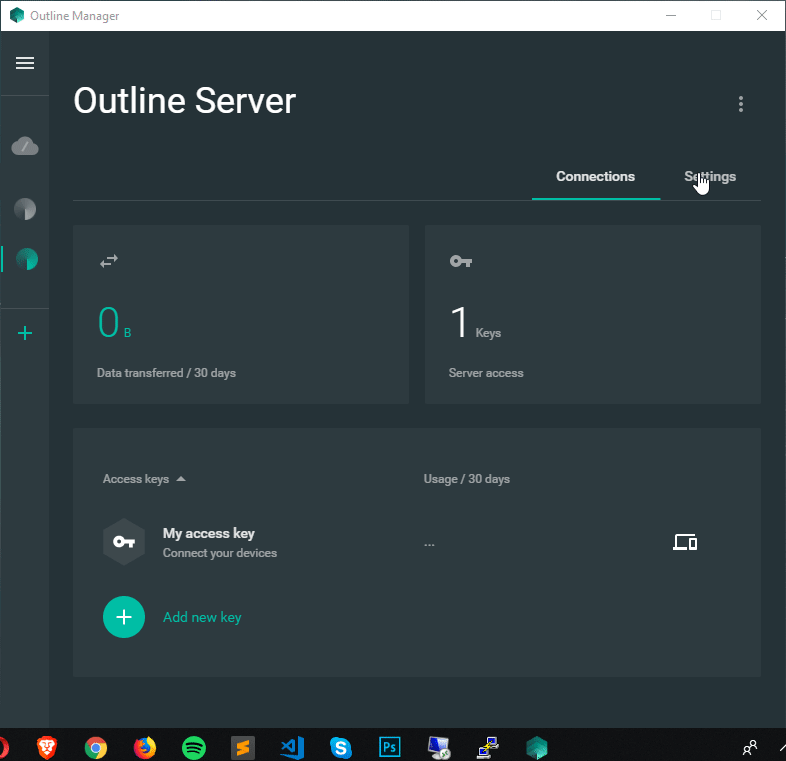Select the cloud server icon in sidebar
The height and width of the screenshot is (761, 786).
click(x=25, y=146)
